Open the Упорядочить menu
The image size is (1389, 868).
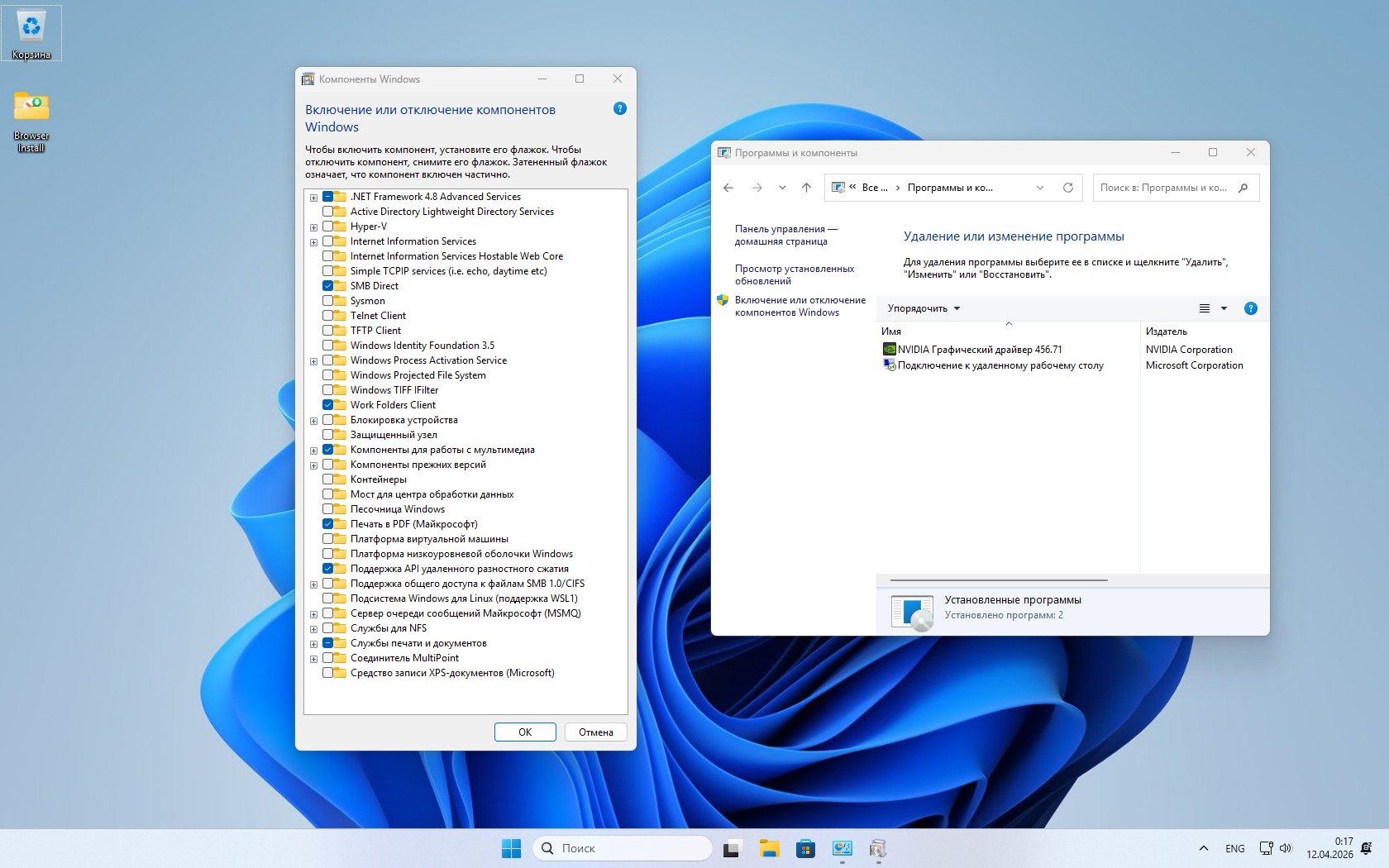[923, 308]
